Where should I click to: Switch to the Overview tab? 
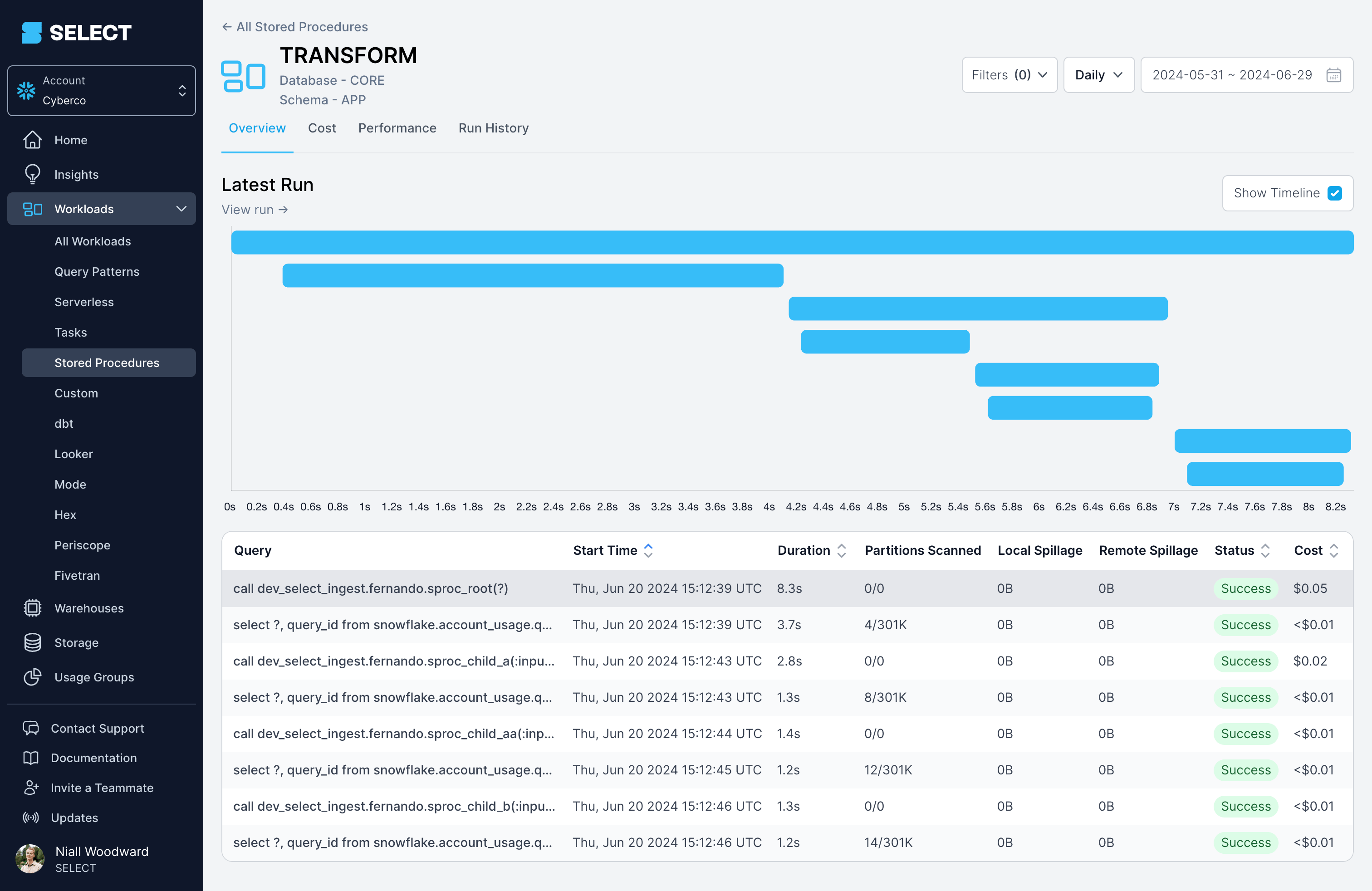click(x=257, y=128)
